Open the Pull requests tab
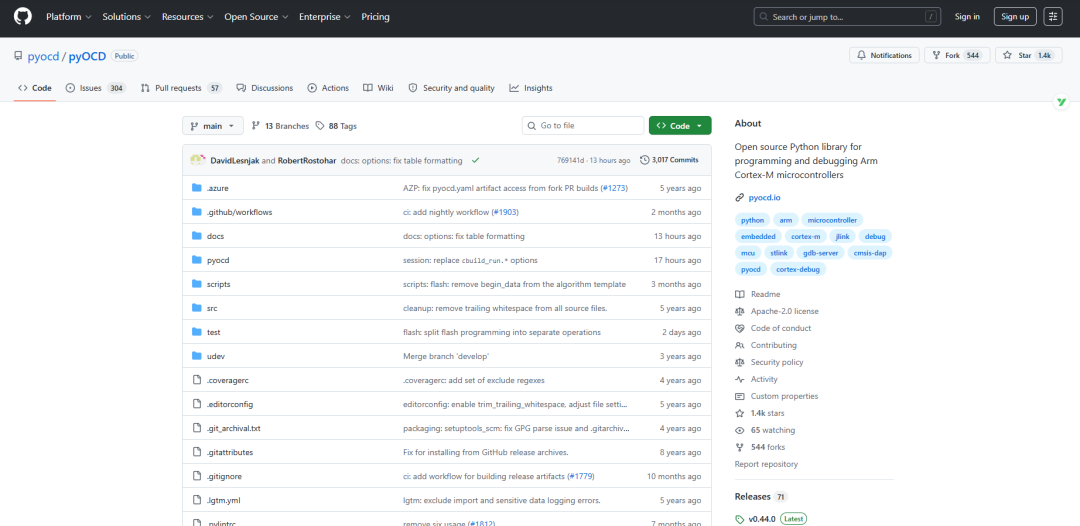Image resolution: width=1080 pixels, height=526 pixels. coord(181,88)
